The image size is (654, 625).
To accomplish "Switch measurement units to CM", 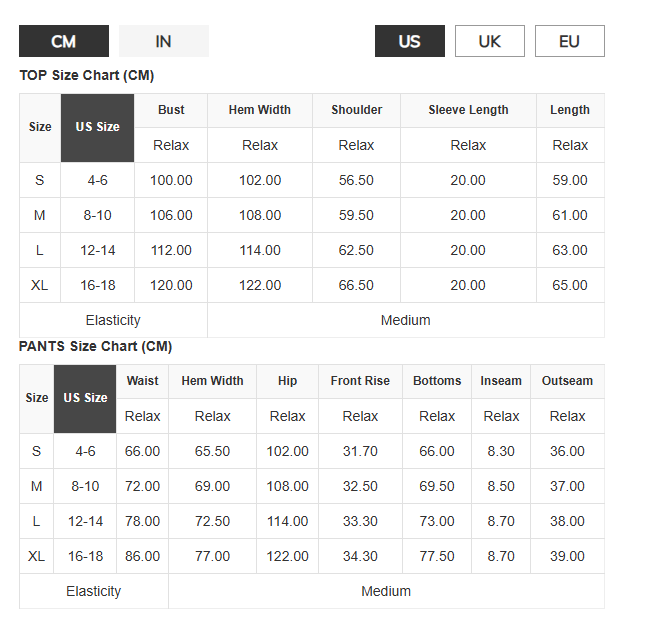I will tap(64, 41).
